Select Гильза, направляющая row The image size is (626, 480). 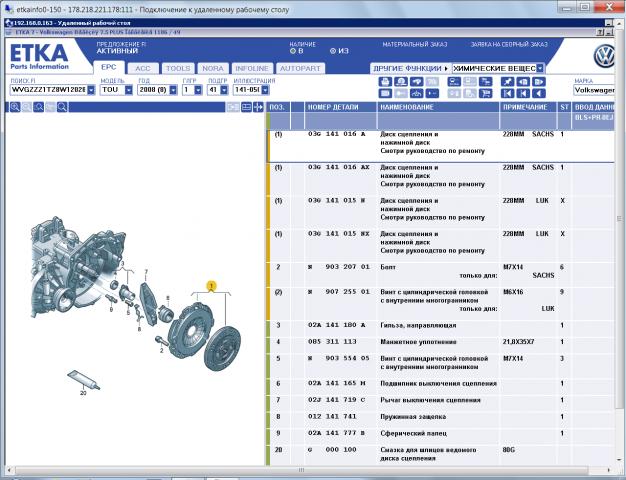440,325
